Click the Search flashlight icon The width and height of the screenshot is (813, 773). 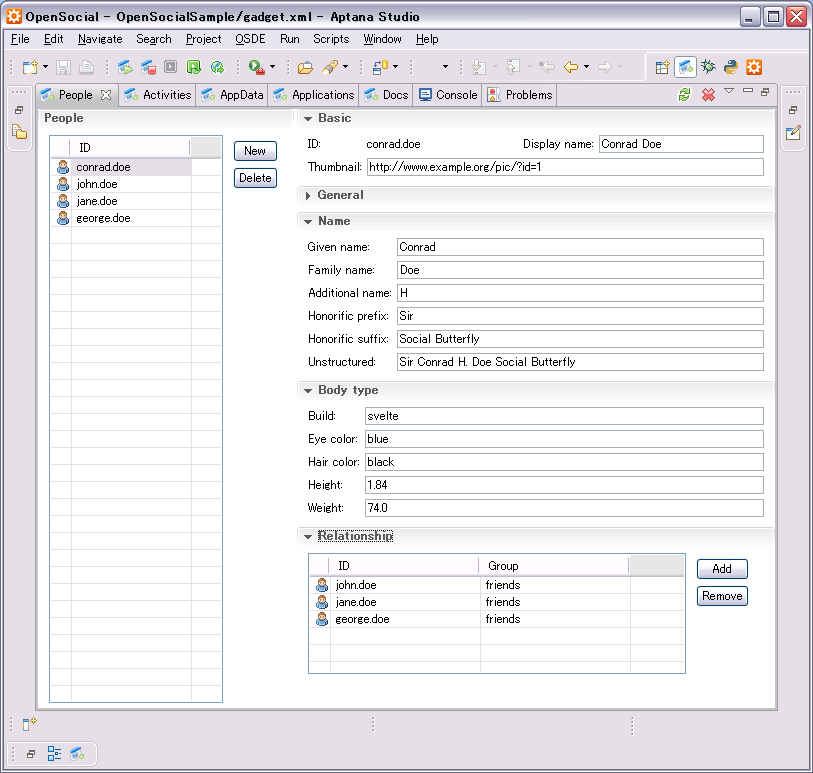tap(330, 67)
